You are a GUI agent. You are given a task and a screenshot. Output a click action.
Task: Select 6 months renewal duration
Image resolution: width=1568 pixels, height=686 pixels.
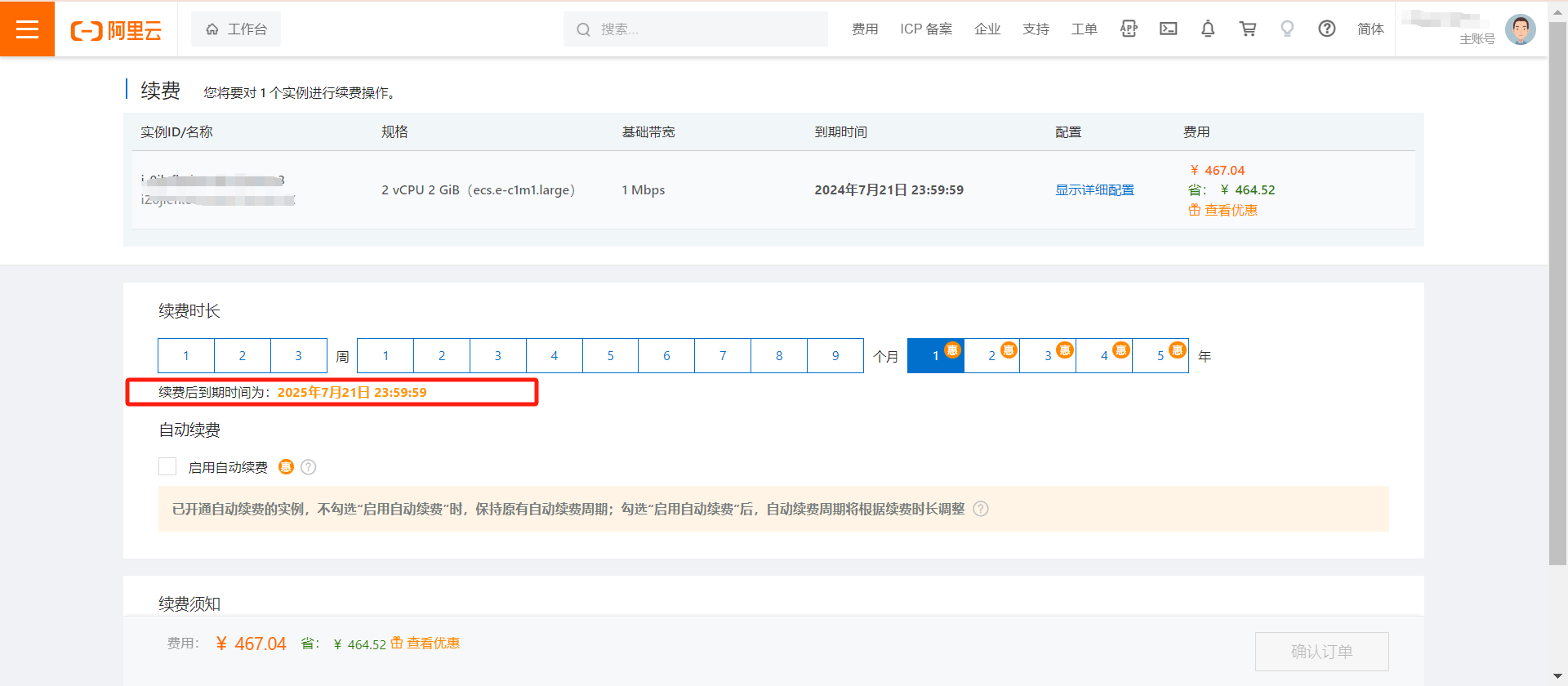[666, 356]
